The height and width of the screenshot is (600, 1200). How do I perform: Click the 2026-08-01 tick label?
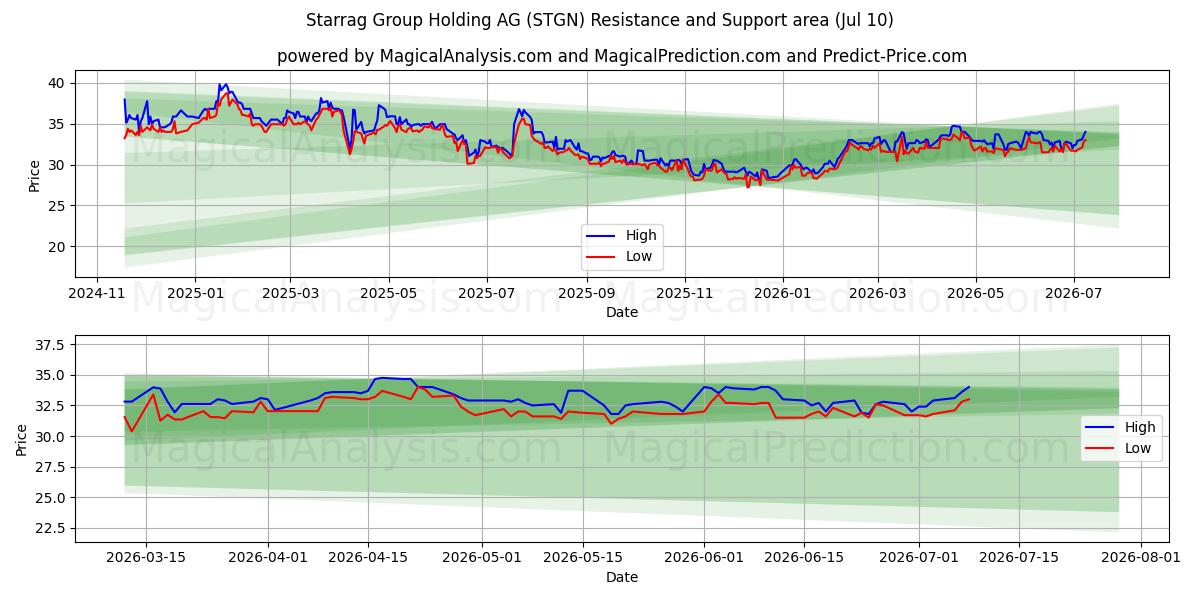coord(1141,559)
